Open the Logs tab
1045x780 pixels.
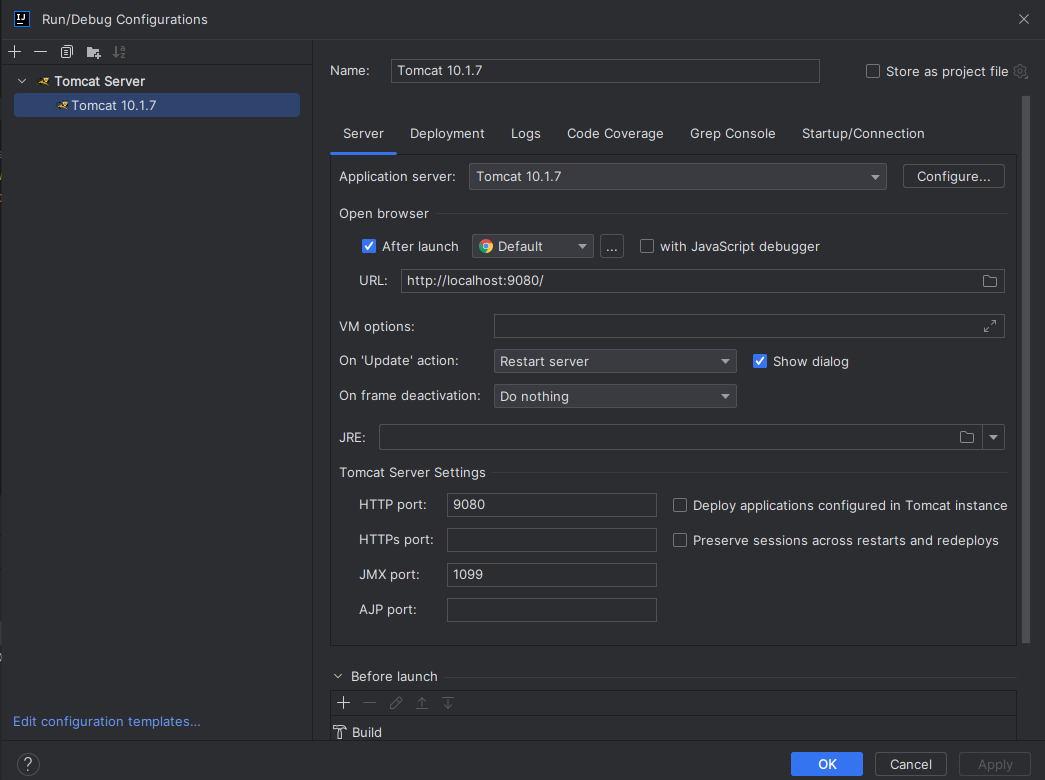tap(525, 133)
